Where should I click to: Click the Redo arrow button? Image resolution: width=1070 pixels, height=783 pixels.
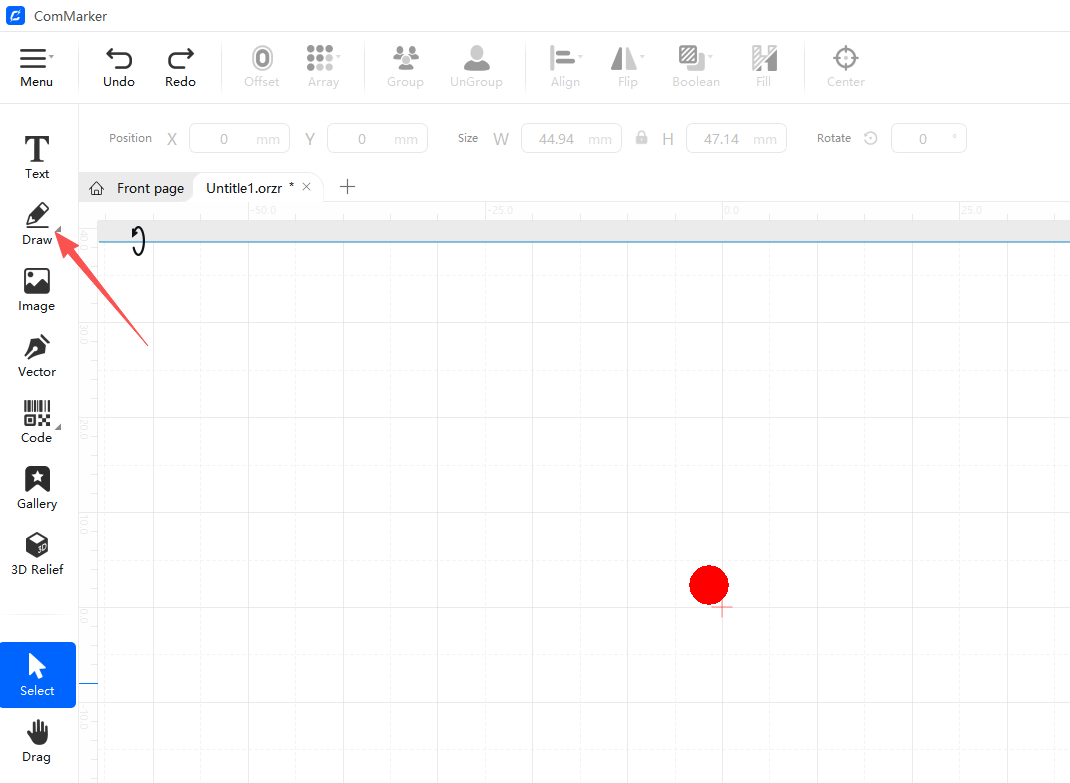coord(181,67)
